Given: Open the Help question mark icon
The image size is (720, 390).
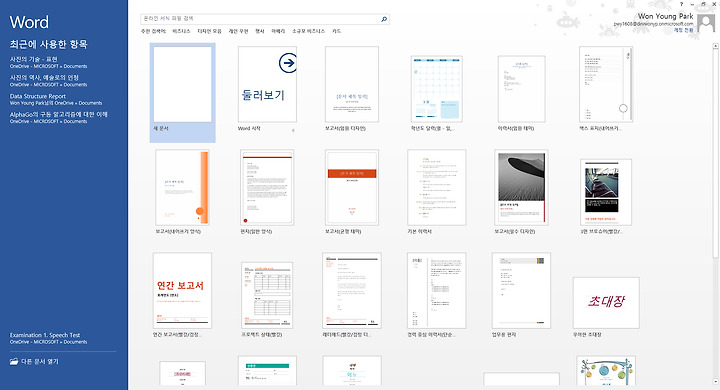Looking at the screenshot, I should click(x=681, y=4).
